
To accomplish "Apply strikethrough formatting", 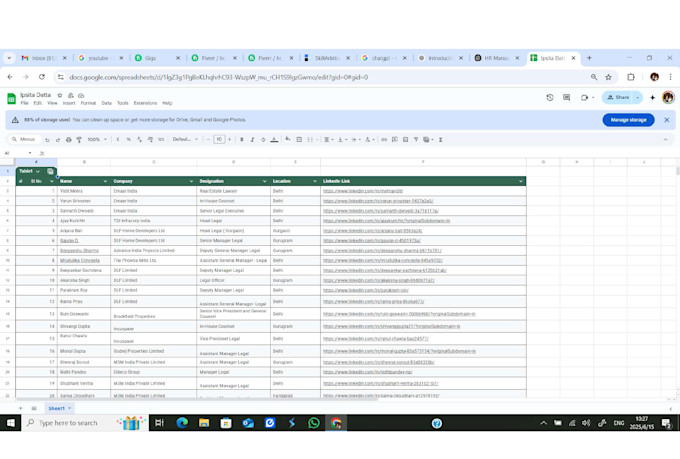I will 263,140.
